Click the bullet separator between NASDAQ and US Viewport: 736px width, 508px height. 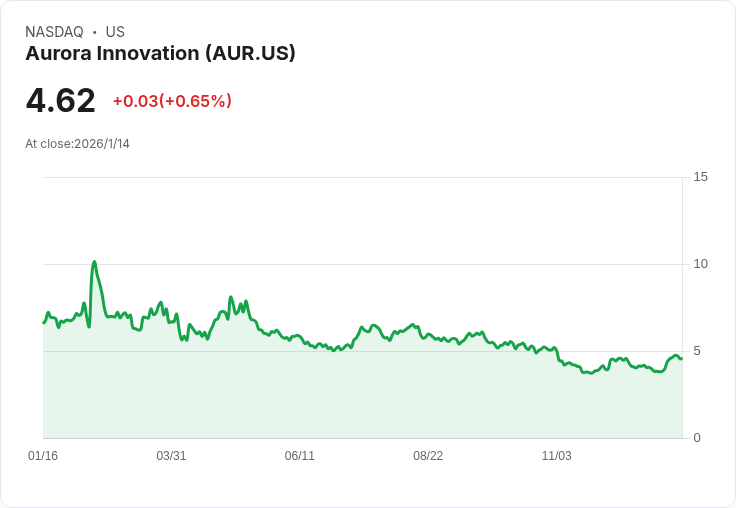point(95,33)
